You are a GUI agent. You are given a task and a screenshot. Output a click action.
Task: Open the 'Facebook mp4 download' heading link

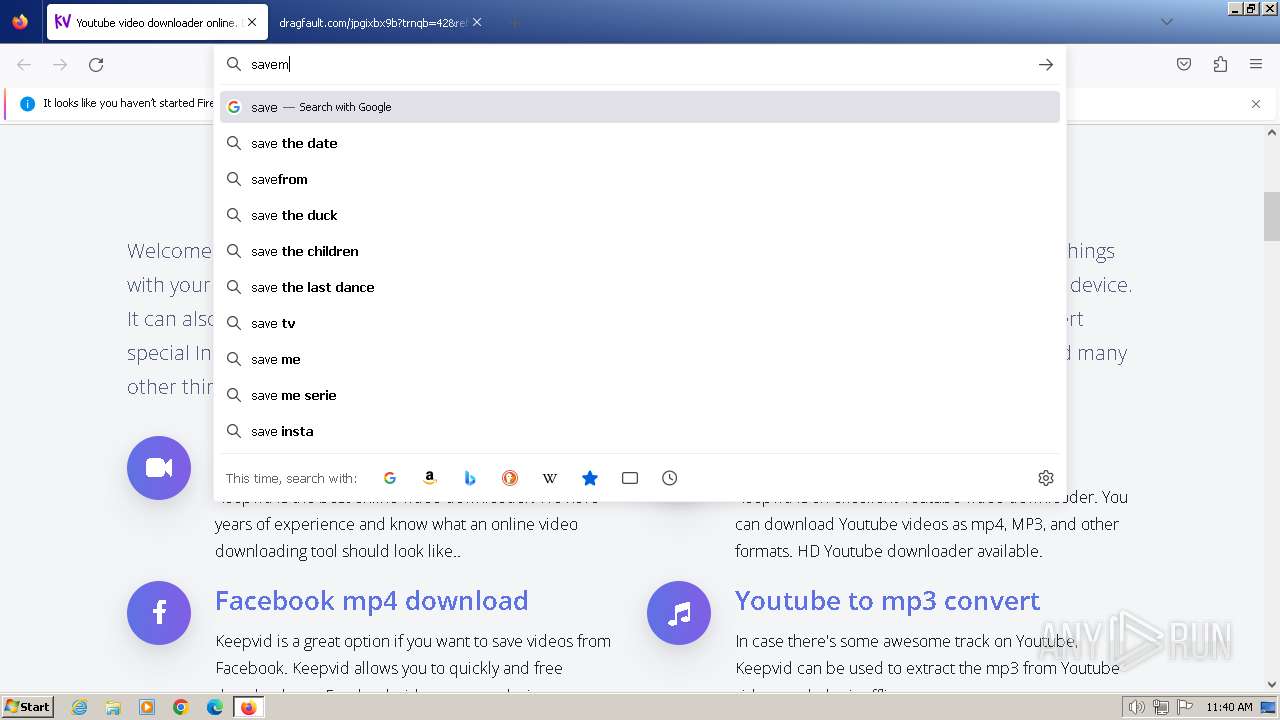click(x=372, y=600)
